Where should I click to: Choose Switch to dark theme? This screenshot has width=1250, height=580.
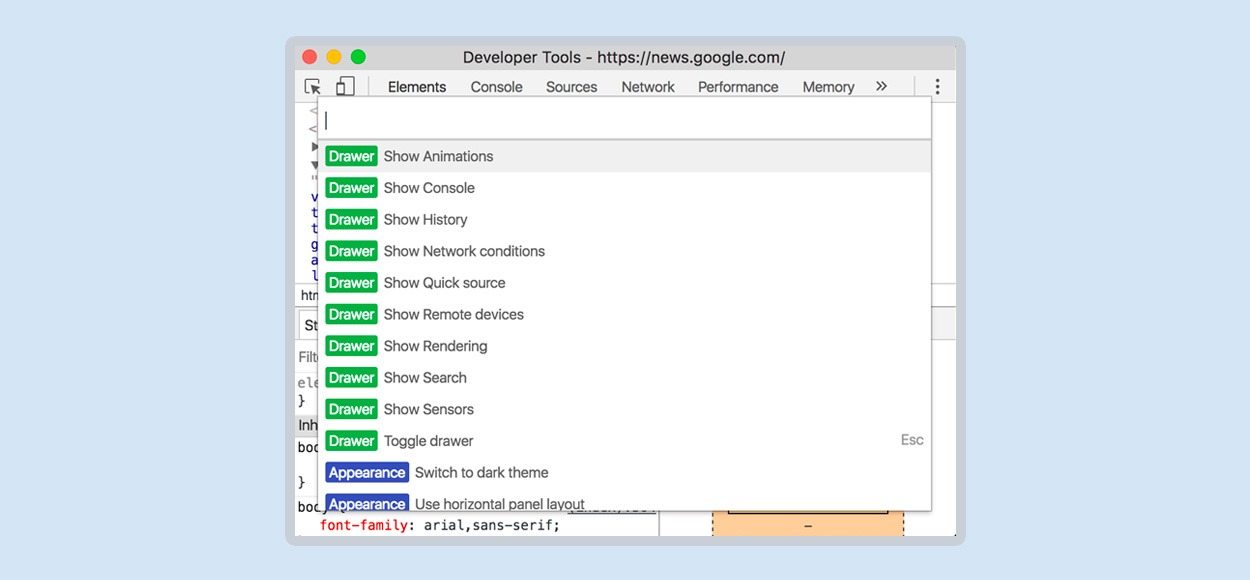click(x=625, y=473)
